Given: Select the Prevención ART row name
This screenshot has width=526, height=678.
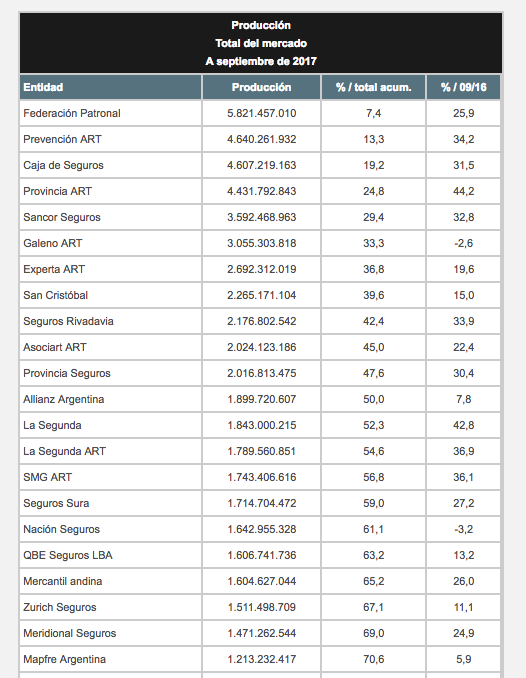Looking at the screenshot, I should point(62,139).
